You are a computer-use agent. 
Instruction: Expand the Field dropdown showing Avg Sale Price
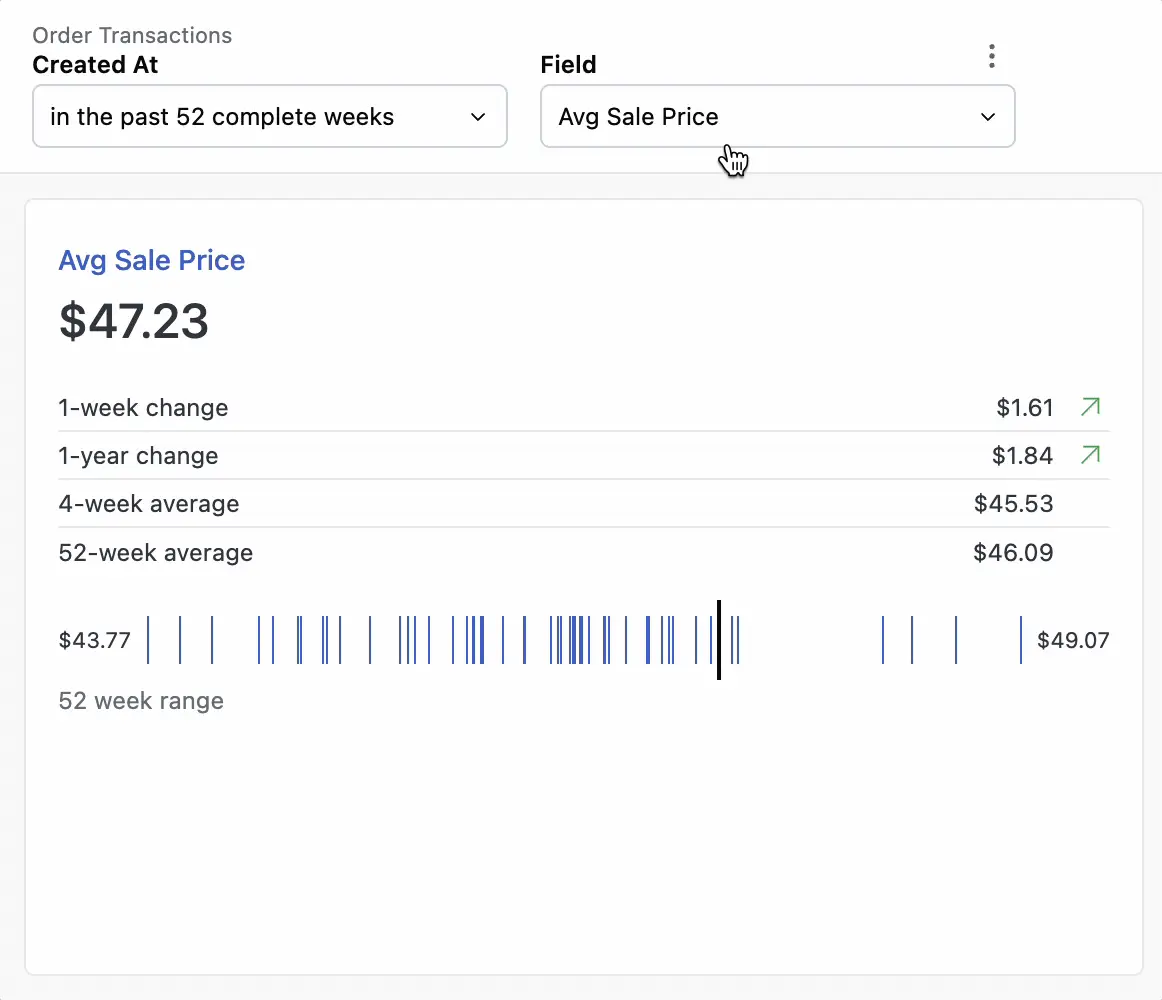pos(776,117)
